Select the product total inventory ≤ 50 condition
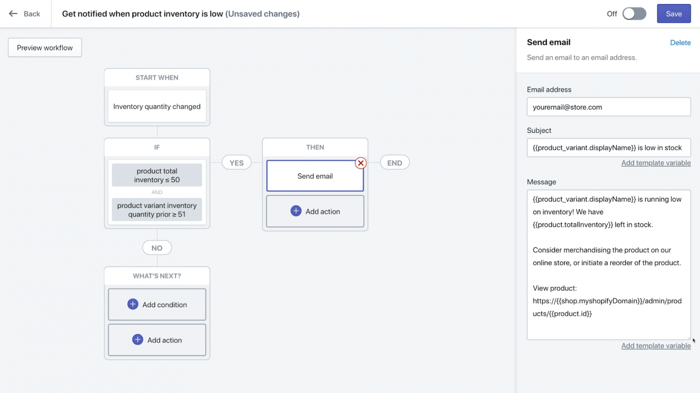The width and height of the screenshot is (700, 393). point(157,175)
